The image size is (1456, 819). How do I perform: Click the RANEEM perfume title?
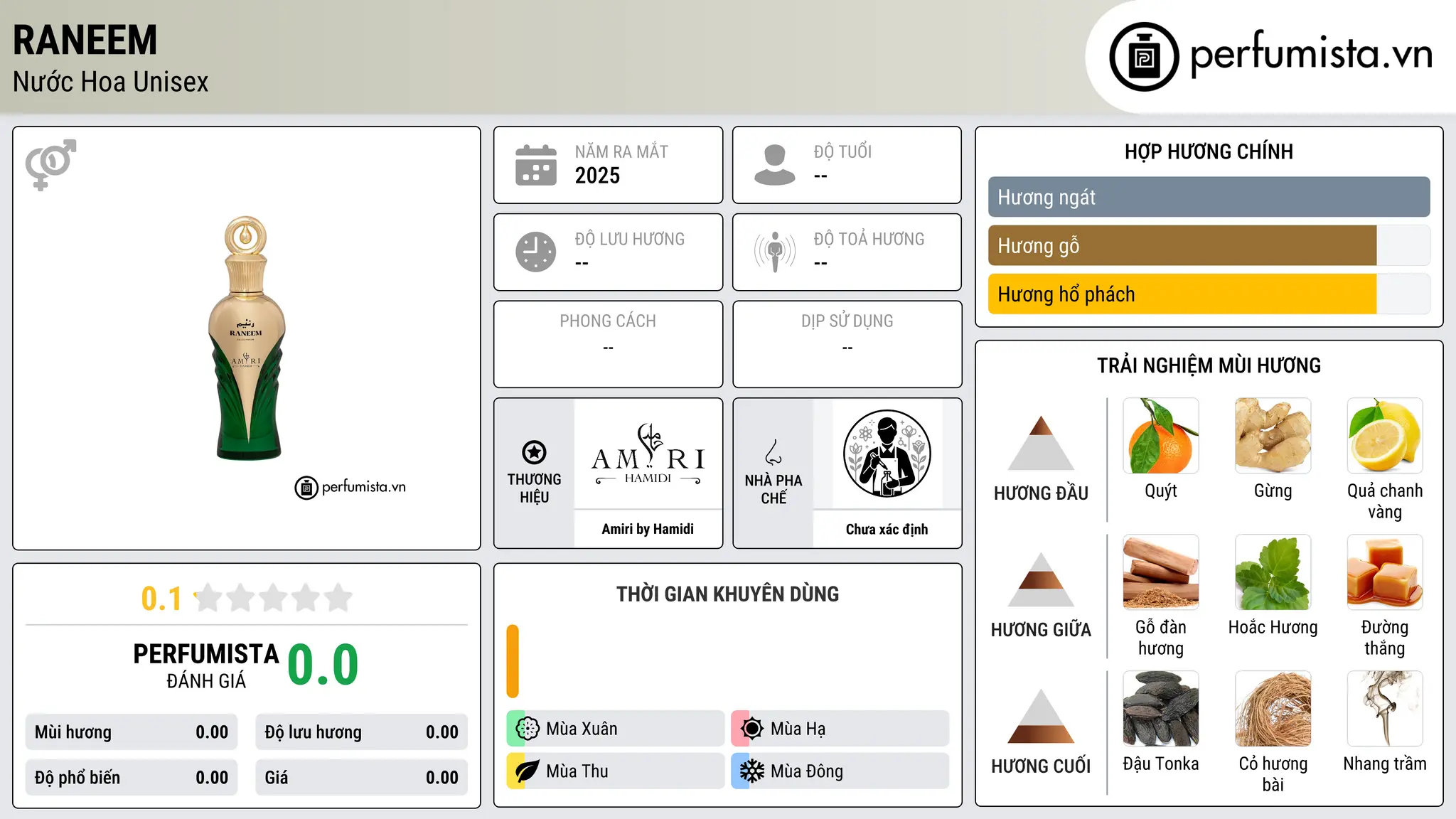(85, 40)
